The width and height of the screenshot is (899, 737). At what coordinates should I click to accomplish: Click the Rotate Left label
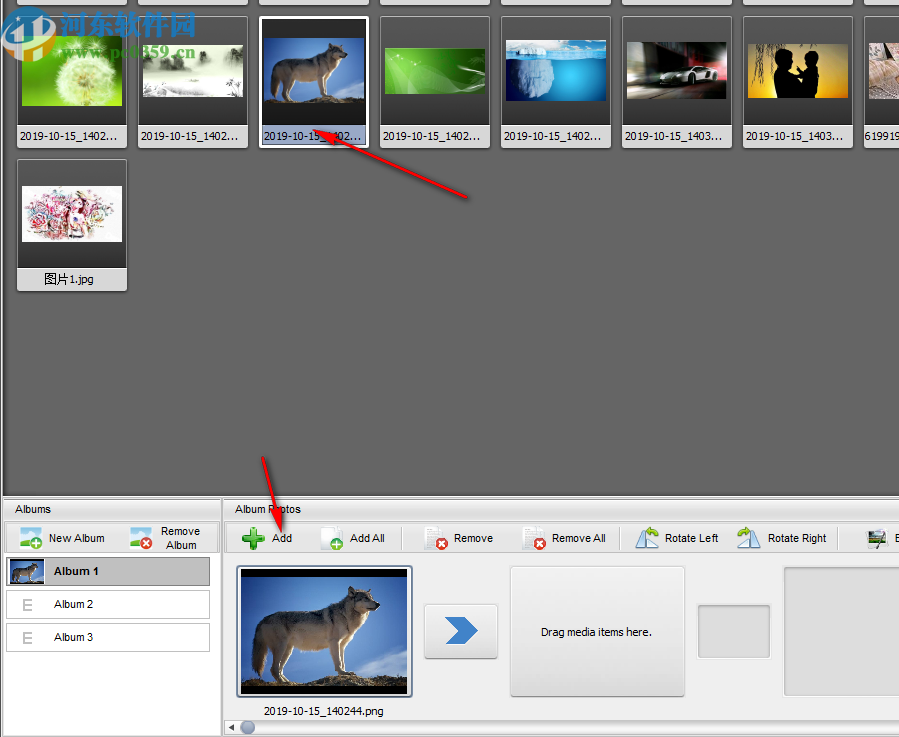(x=691, y=538)
